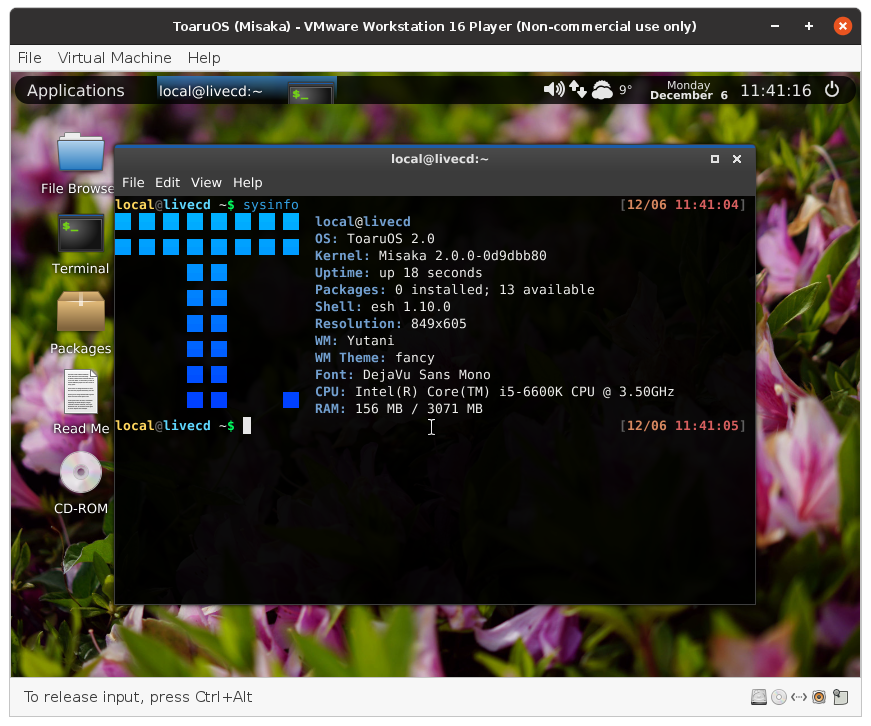
Task: Click the 'Resolution: 849x605' line
Action: pyautogui.click(x=391, y=323)
